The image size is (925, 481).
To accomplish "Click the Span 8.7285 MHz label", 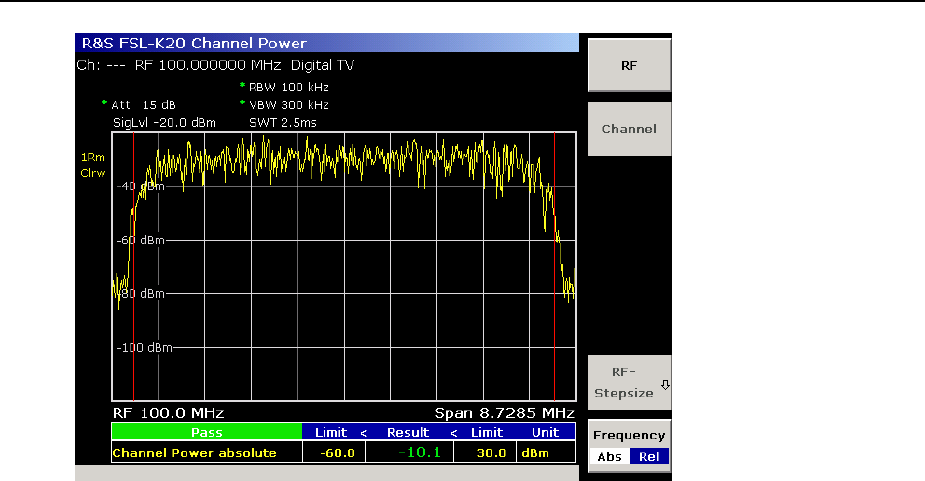I will pyautogui.click(x=504, y=413).
